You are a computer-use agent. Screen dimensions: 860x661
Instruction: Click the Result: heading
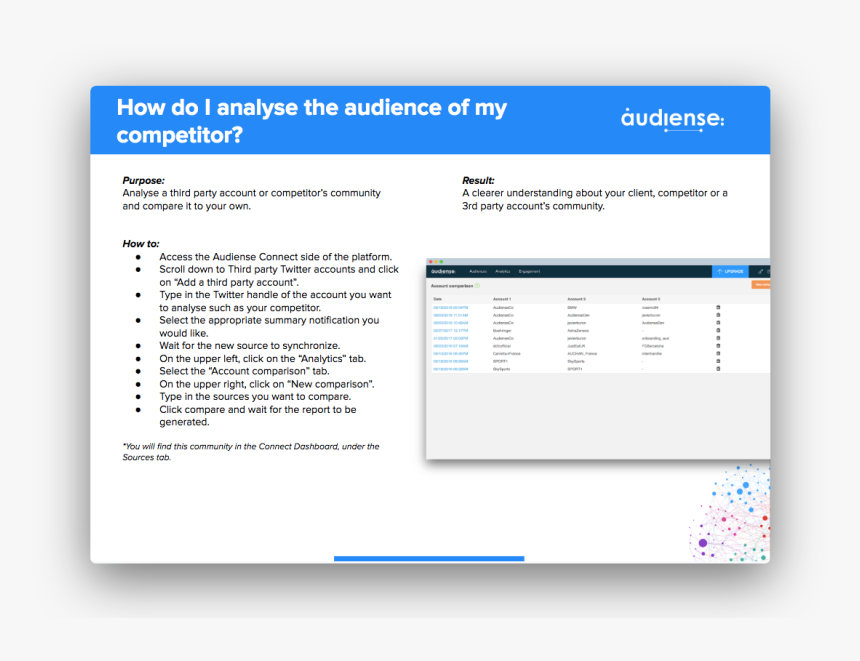(478, 180)
